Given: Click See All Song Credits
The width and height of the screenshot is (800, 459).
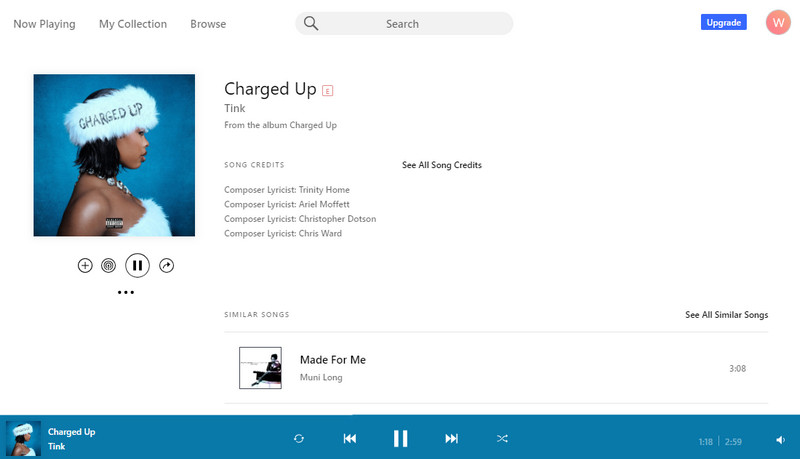Looking at the screenshot, I should click(442, 165).
